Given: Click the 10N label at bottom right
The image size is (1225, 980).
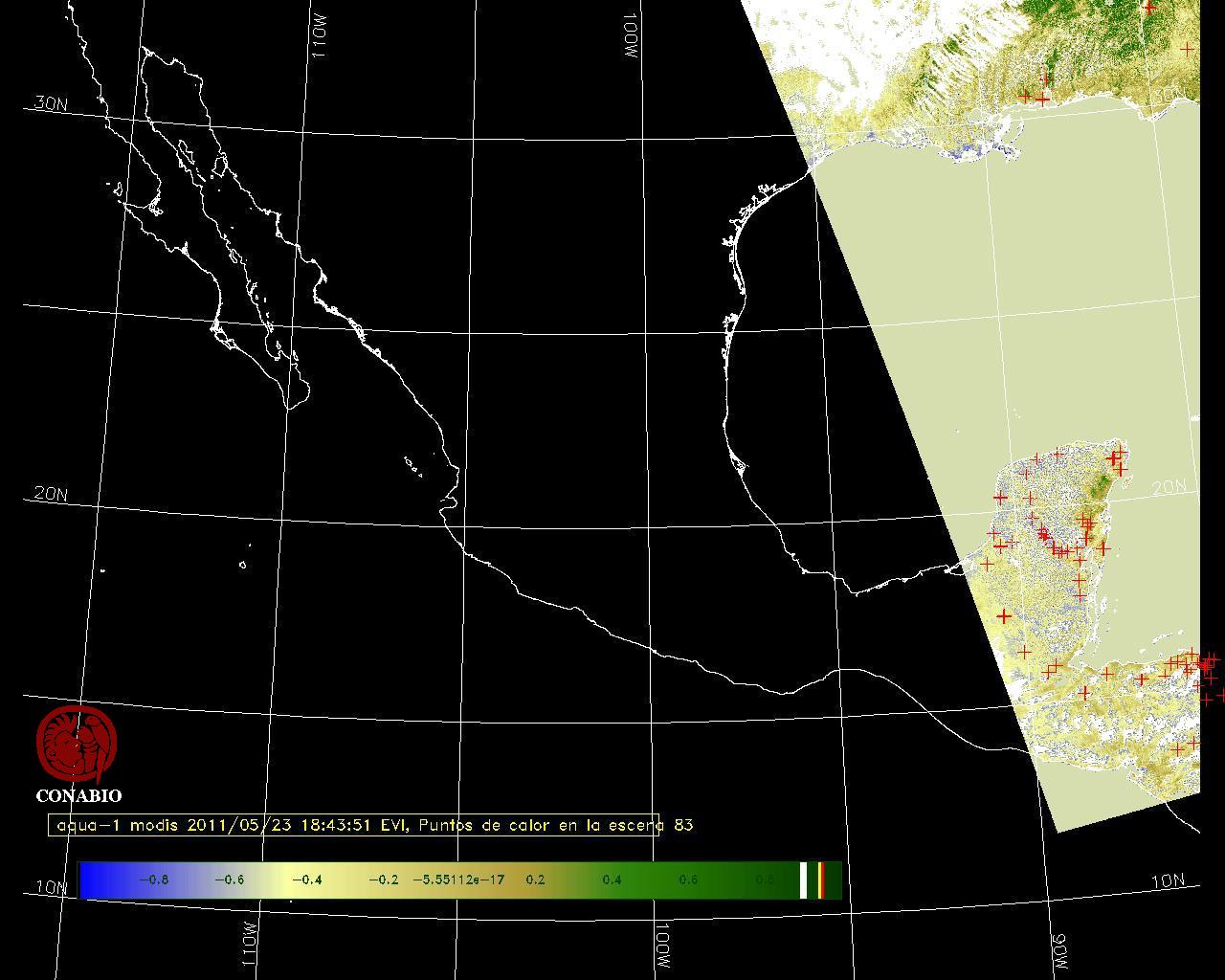Looking at the screenshot, I should 1168,881.
